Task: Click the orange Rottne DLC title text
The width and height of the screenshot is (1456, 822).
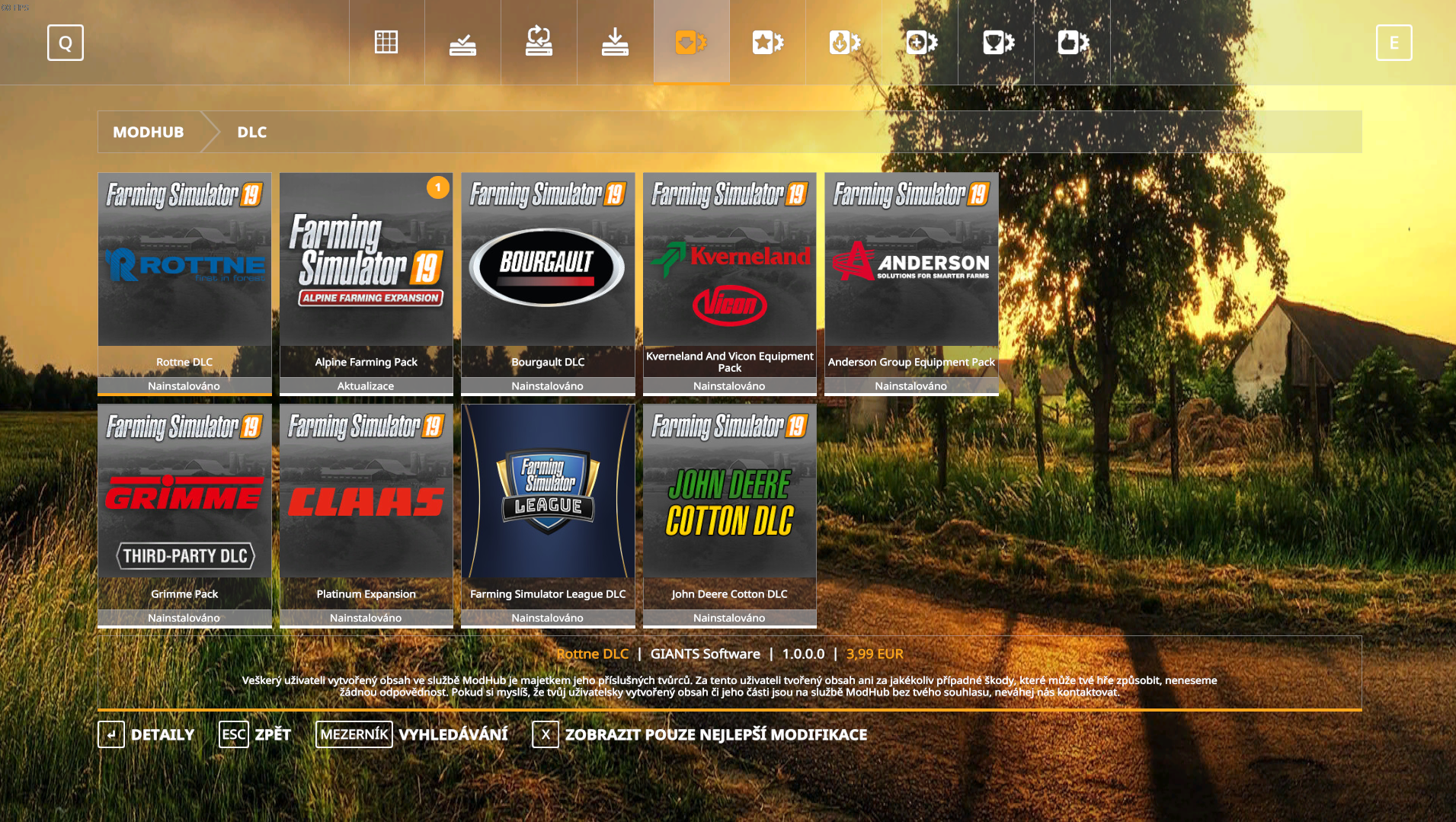Action: 592,654
